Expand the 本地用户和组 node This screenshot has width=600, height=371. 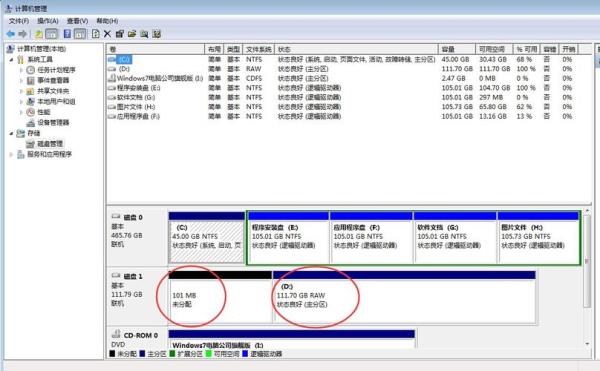coord(21,102)
